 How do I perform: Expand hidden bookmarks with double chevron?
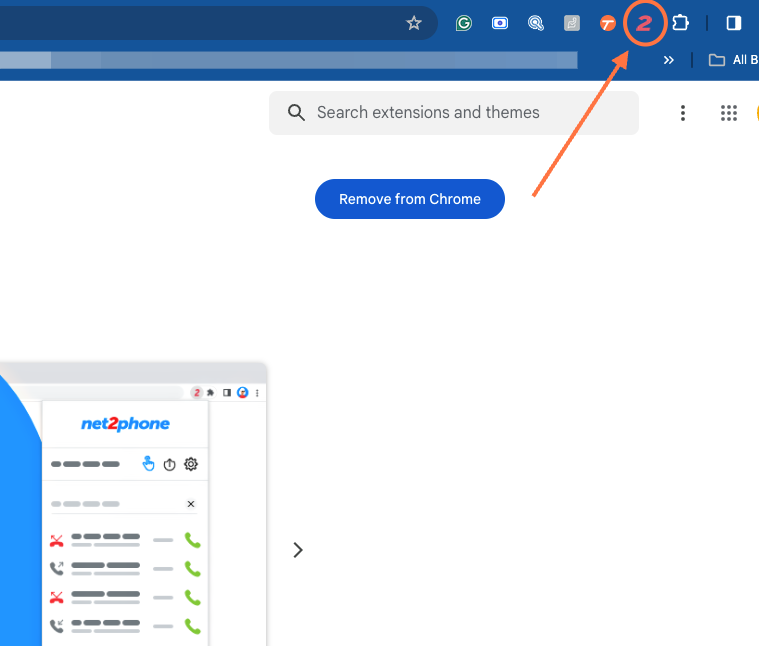[668, 60]
